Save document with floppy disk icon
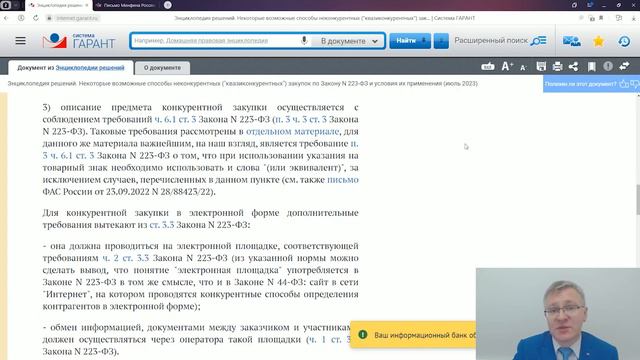 click(x=541, y=67)
